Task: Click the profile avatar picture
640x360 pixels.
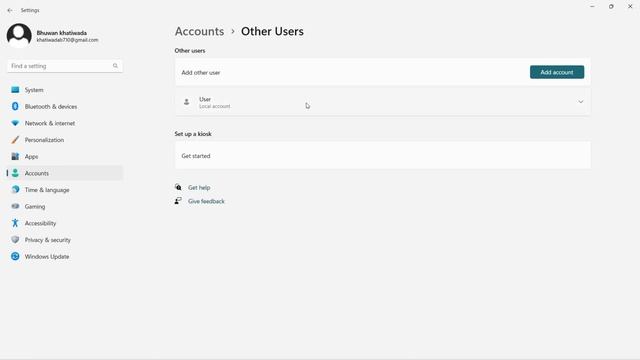Action: [x=19, y=36]
